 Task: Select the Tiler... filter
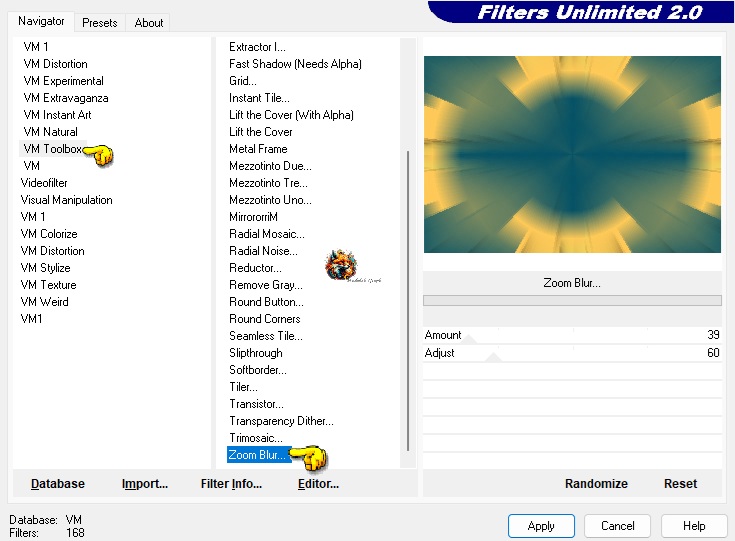pos(243,387)
